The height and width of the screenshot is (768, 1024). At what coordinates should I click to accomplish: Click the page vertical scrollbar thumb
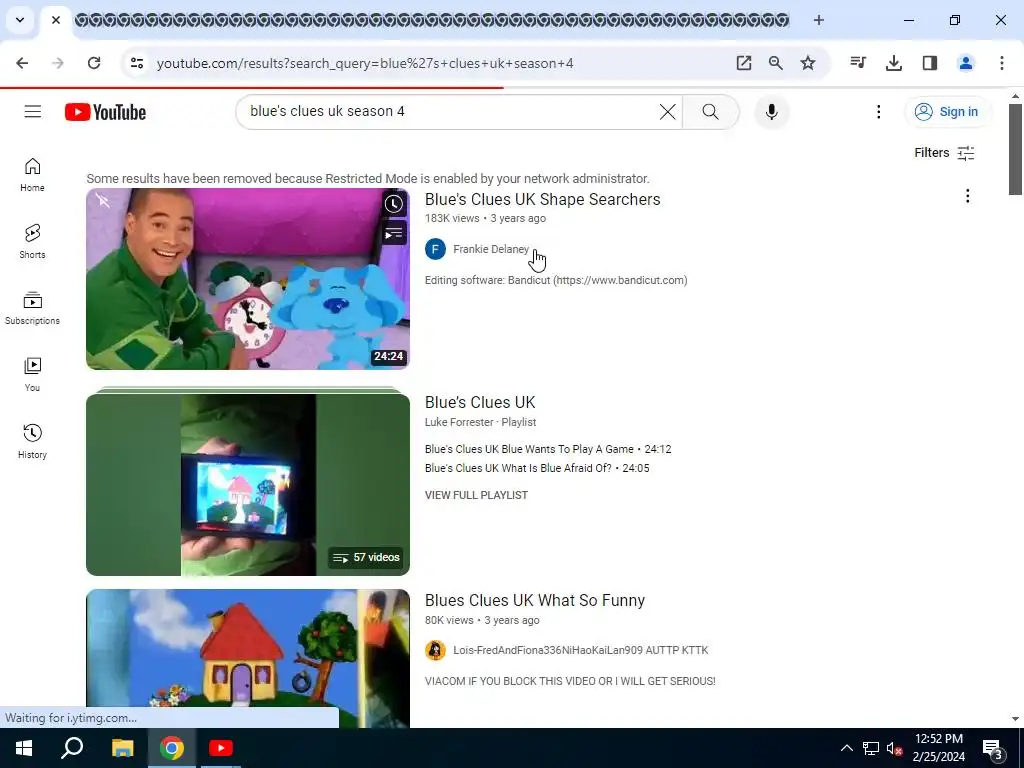[1015, 149]
